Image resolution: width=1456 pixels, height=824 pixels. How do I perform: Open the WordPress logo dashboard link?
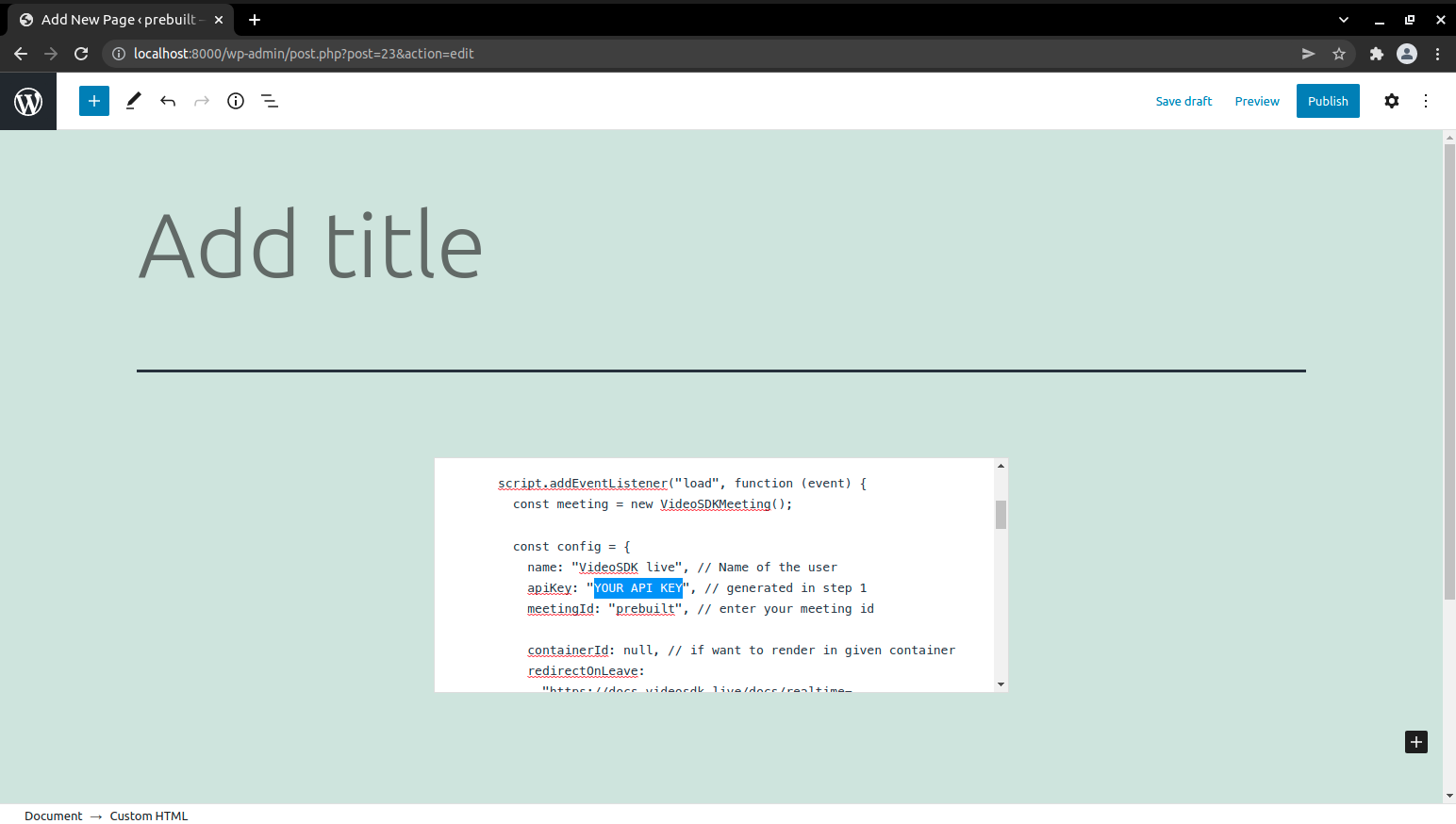point(28,101)
